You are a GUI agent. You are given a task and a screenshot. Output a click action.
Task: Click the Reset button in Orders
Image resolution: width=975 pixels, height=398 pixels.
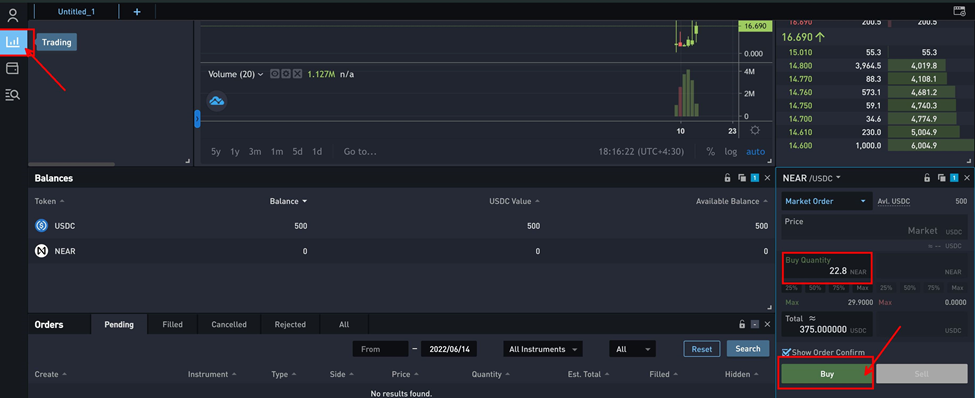[701, 349]
